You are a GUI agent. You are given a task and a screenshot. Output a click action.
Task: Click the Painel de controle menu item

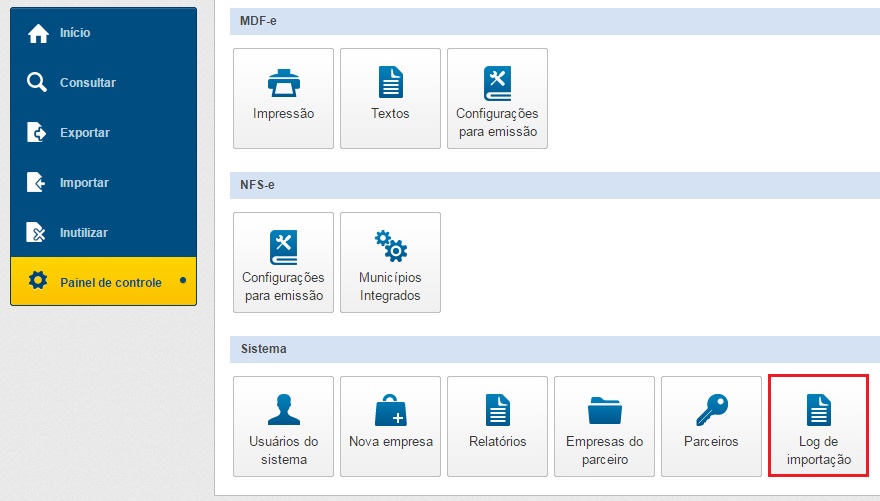pos(103,282)
